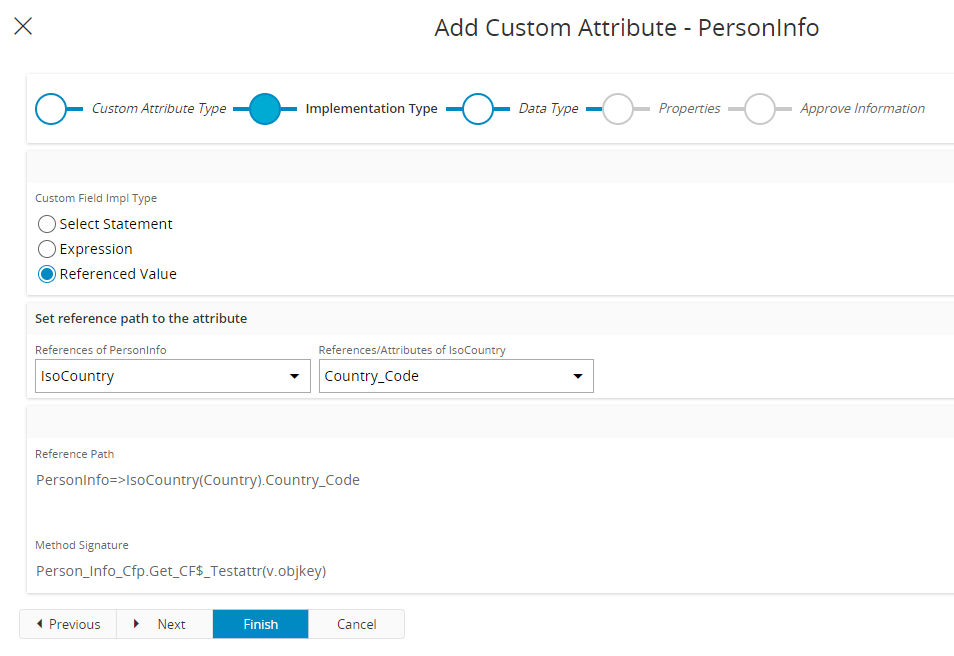
Task: Select the Referenced Value option
Action: point(46,274)
